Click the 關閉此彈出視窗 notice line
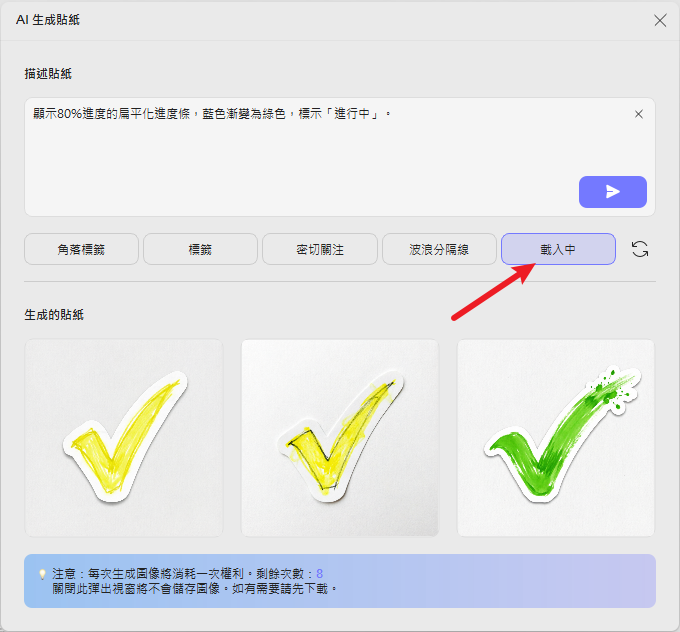Image resolution: width=680 pixels, height=632 pixels. [195, 589]
